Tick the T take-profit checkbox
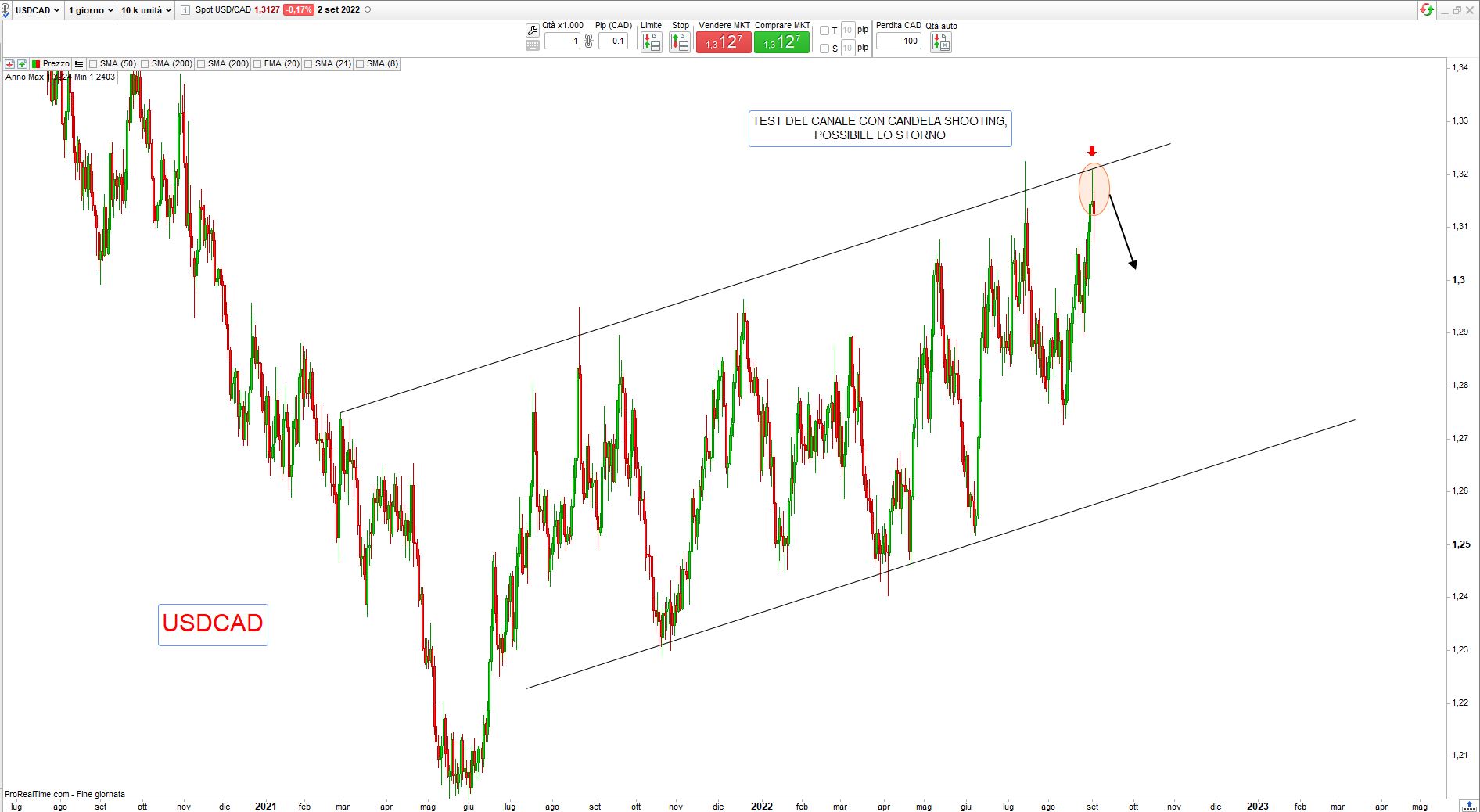This screenshot has width=1480, height=812. 824,31
